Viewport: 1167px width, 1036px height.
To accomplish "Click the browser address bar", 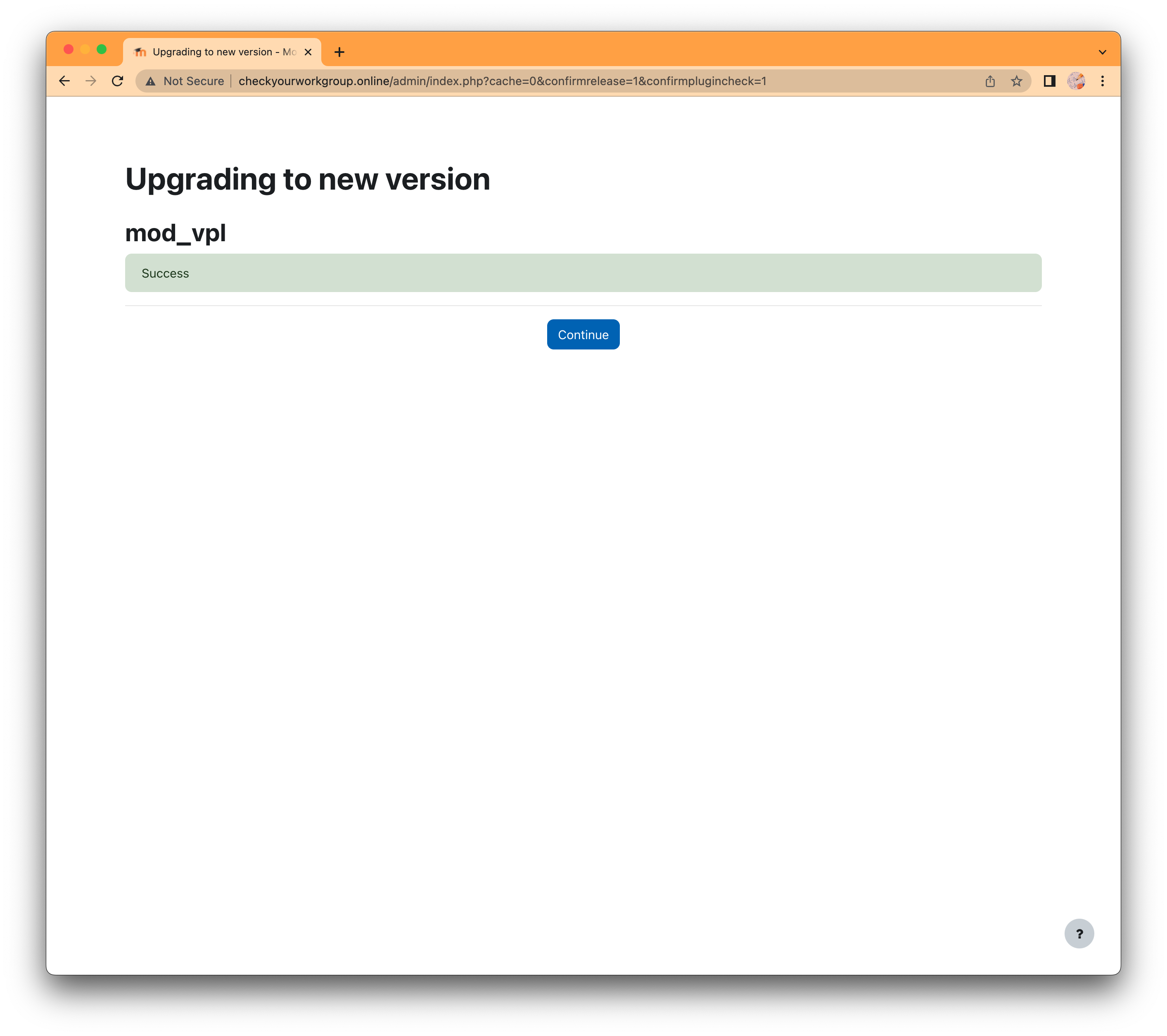I will pos(583,81).
